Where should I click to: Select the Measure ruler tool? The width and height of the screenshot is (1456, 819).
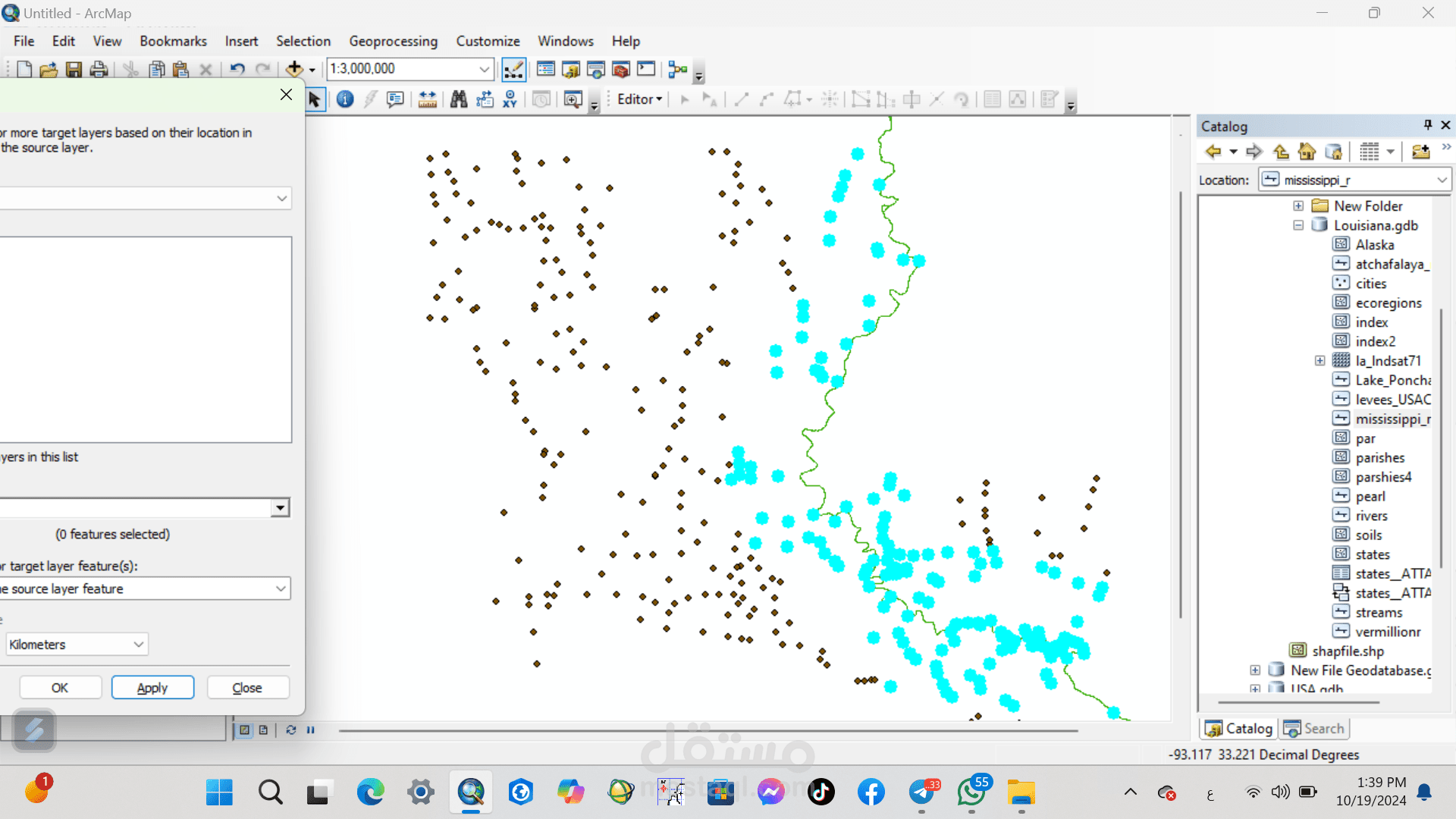tap(427, 99)
